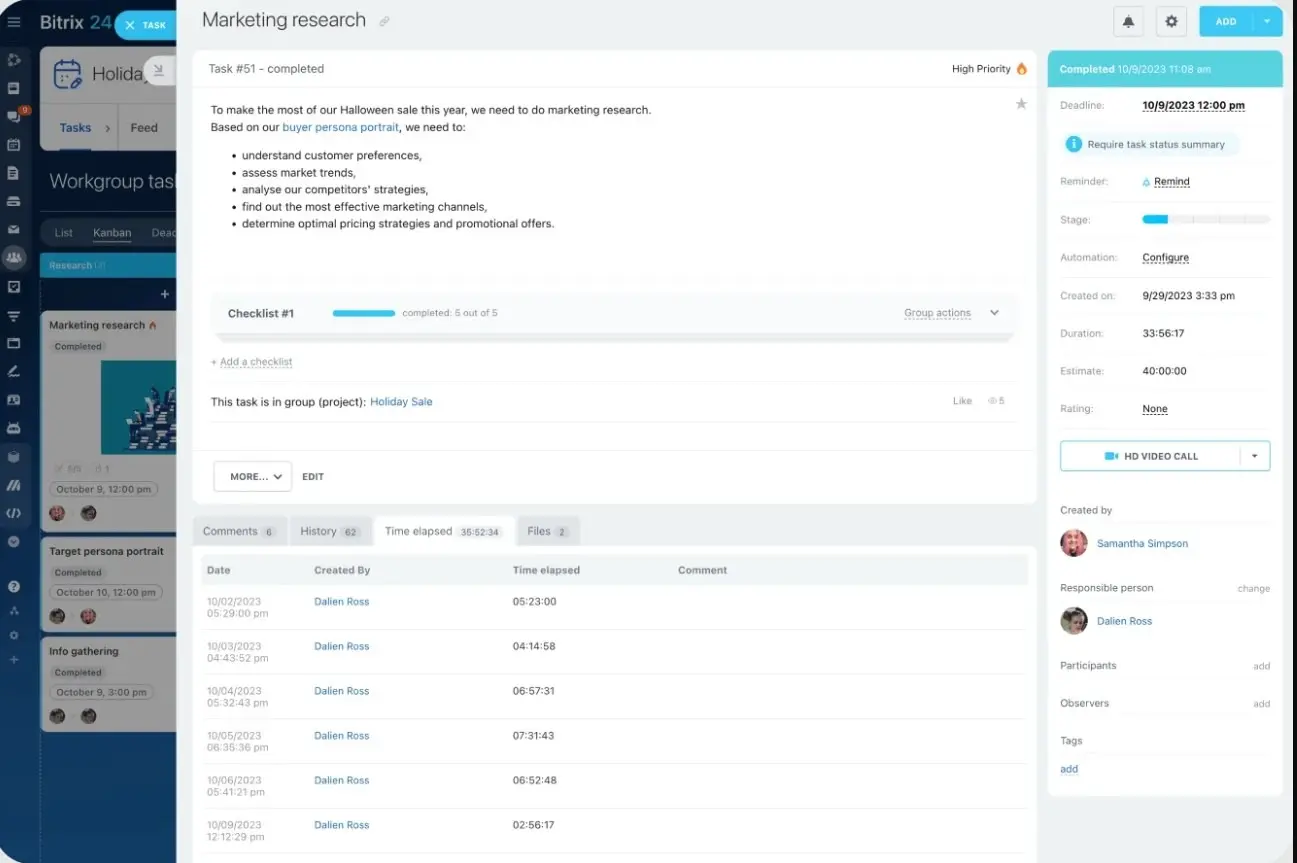Open the History tab

329,531
